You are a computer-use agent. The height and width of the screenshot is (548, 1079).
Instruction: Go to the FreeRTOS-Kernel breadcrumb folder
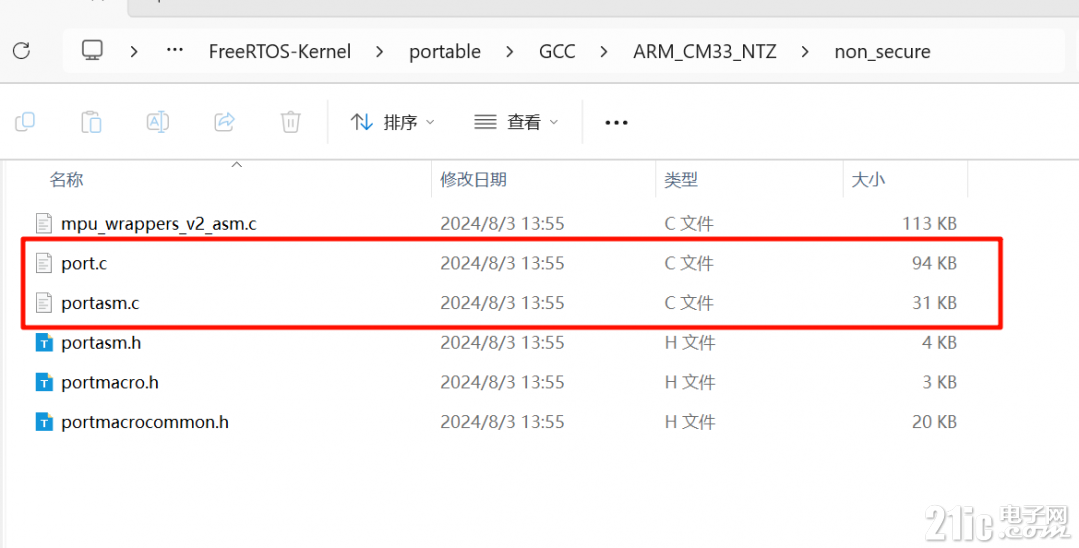[280, 52]
